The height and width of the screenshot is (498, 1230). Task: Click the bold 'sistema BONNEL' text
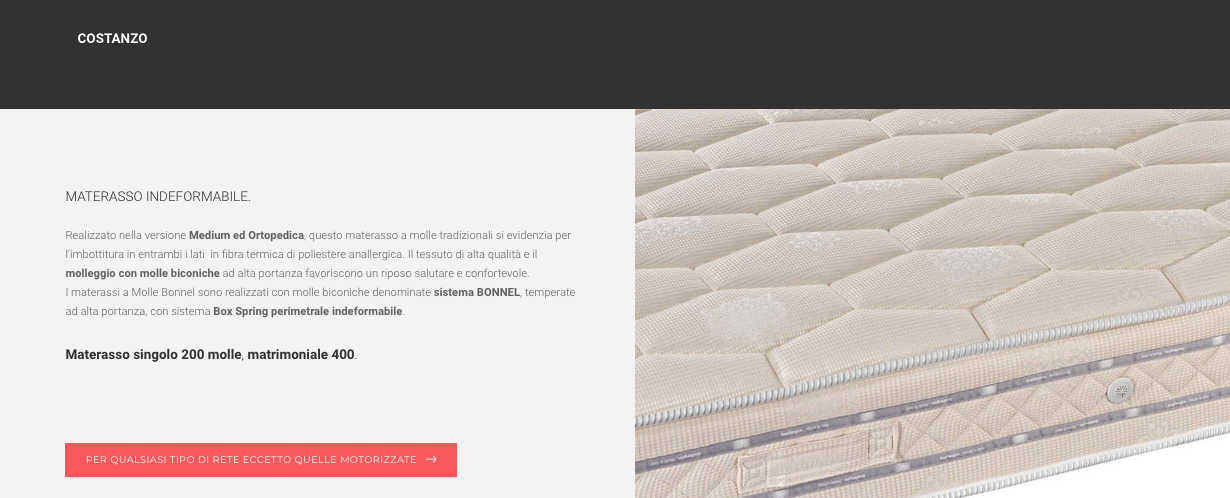point(477,292)
